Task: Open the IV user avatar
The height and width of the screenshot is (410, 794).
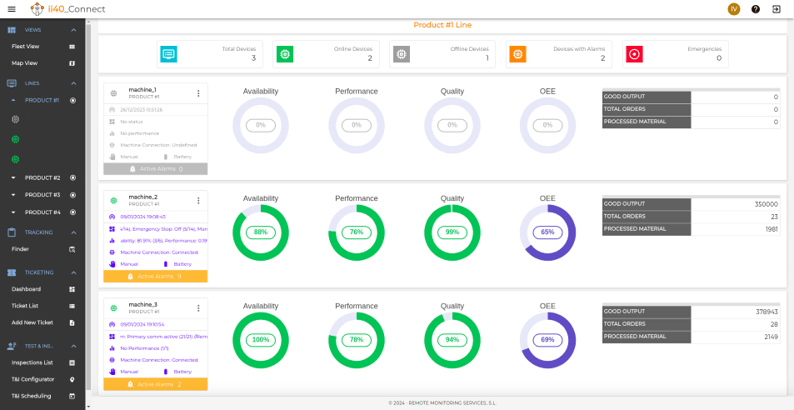Action: pos(734,9)
